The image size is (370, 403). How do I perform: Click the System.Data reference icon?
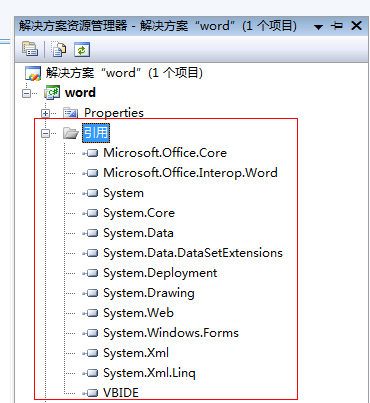point(91,233)
